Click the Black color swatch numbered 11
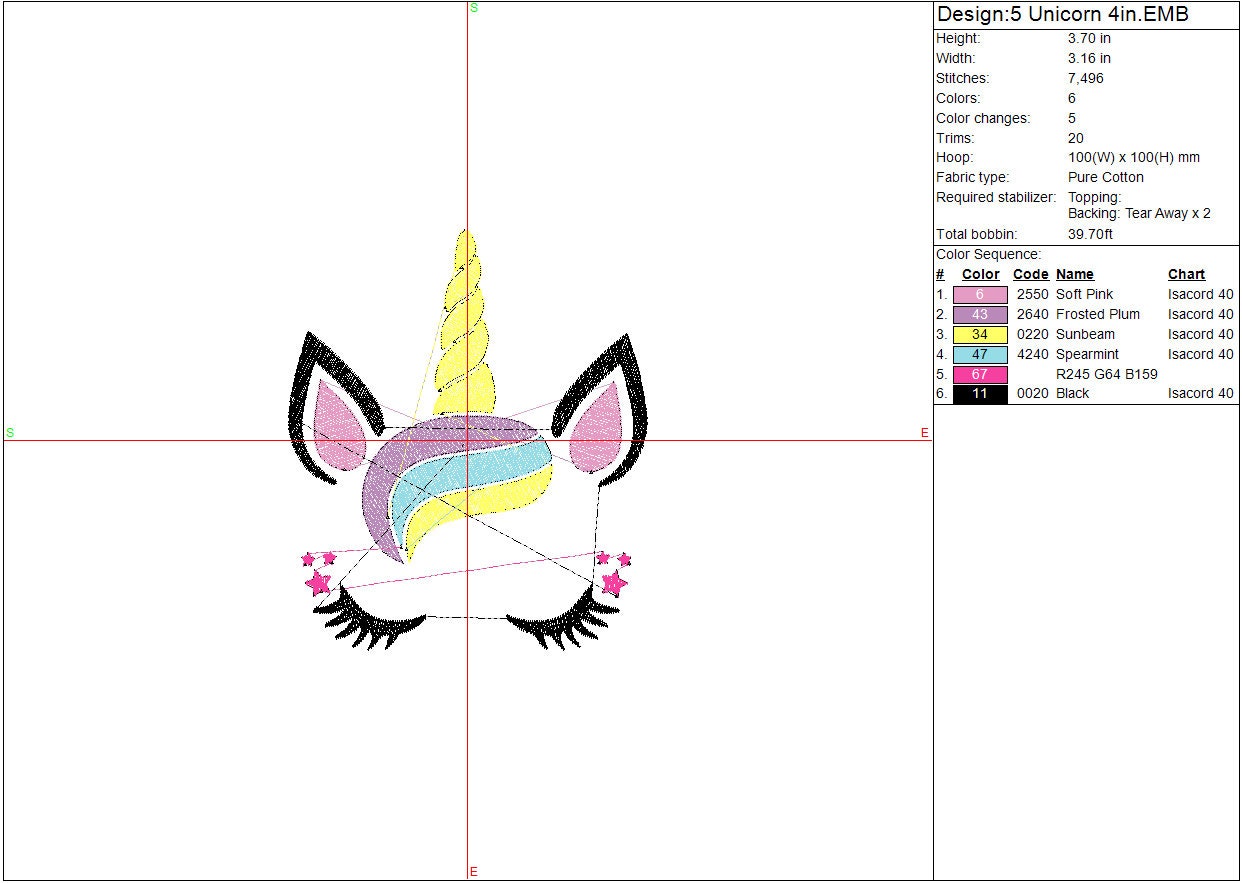The image size is (1242, 883). pos(979,394)
